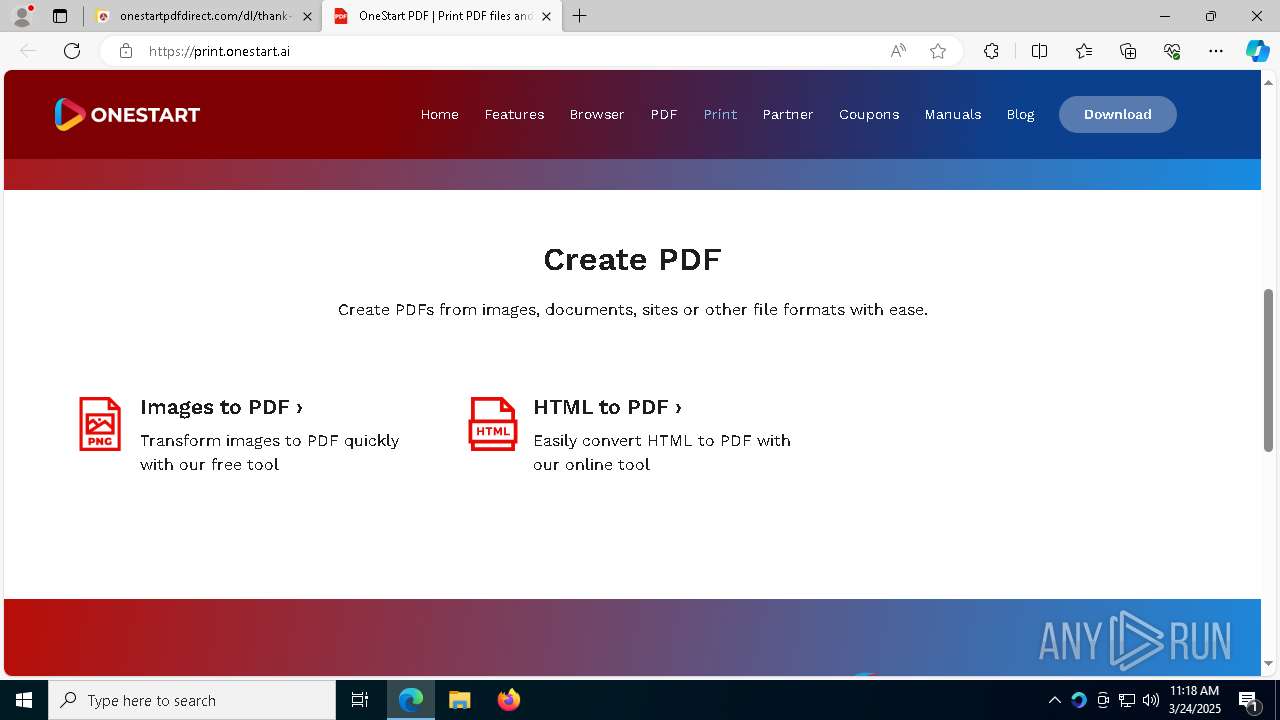Open Browser essentials heart icon
The height and width of the screenshot is (720, 1280).
(1172, 51)
